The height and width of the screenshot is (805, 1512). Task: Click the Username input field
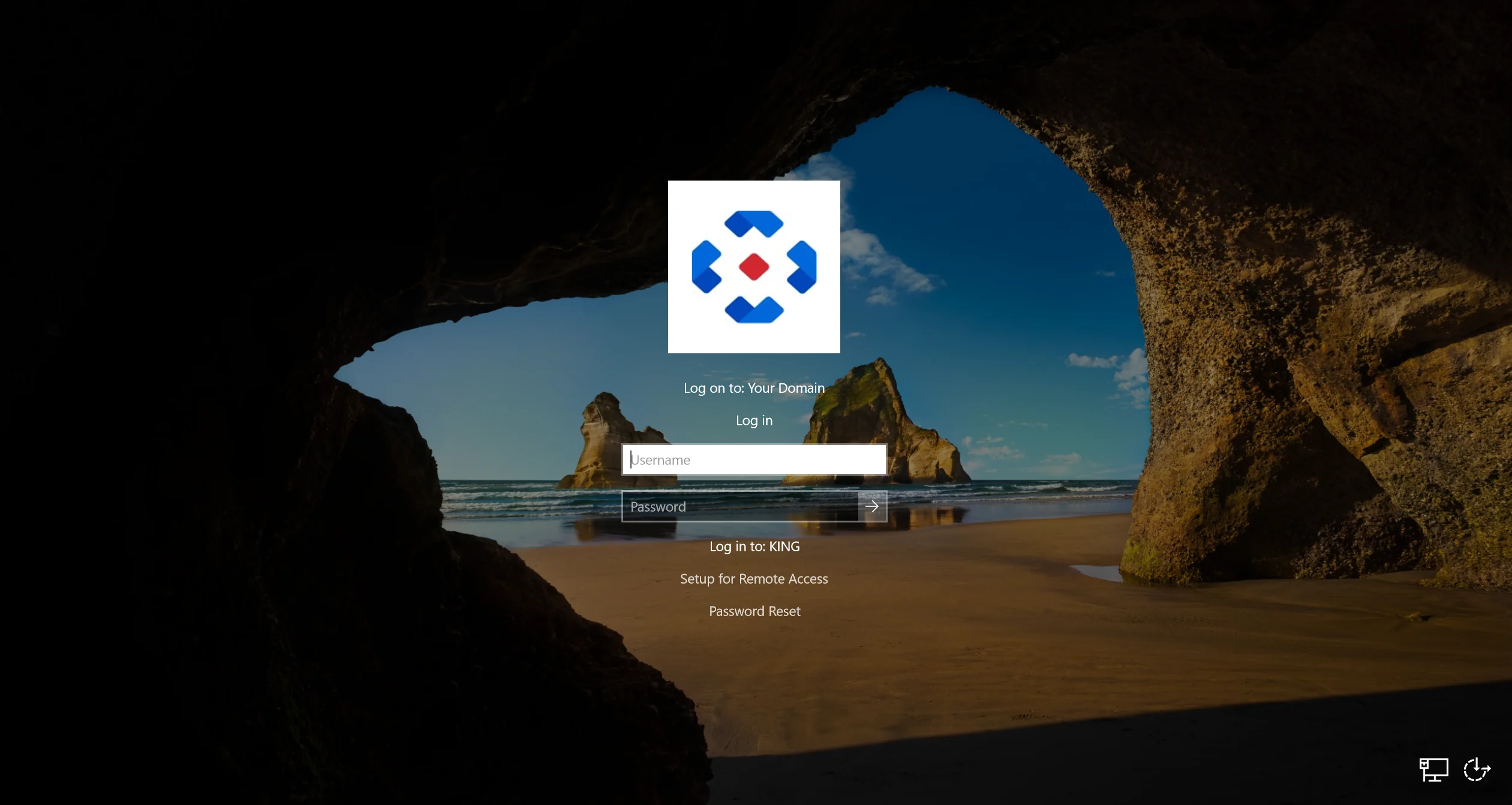(x=754, y=459)
